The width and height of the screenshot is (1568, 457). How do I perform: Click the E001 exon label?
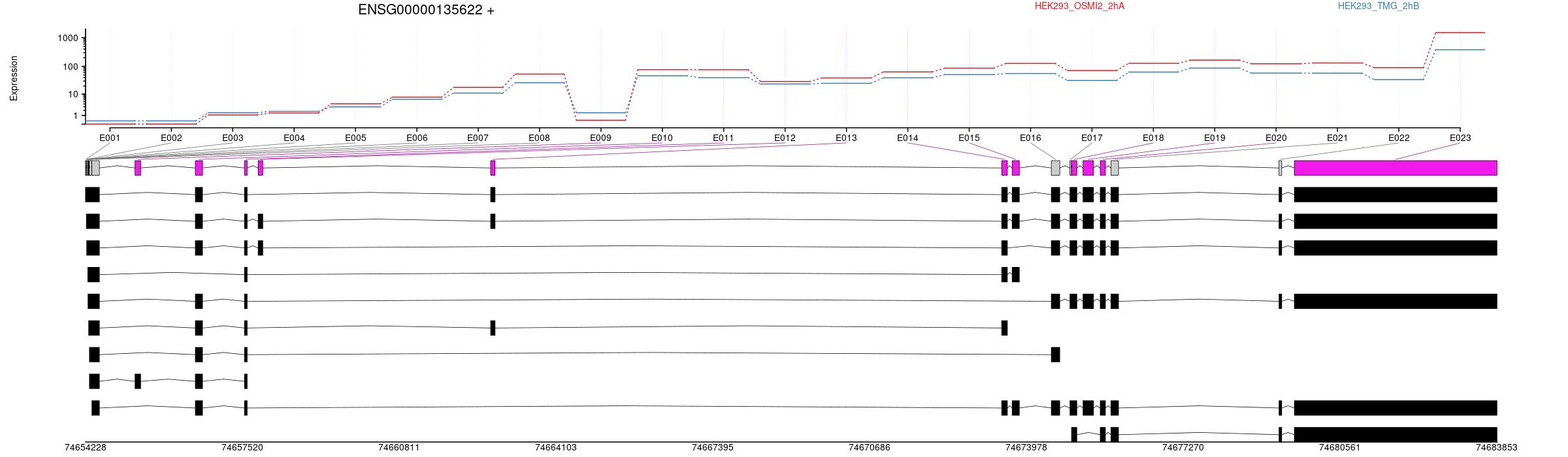click(x=110, y=138)
